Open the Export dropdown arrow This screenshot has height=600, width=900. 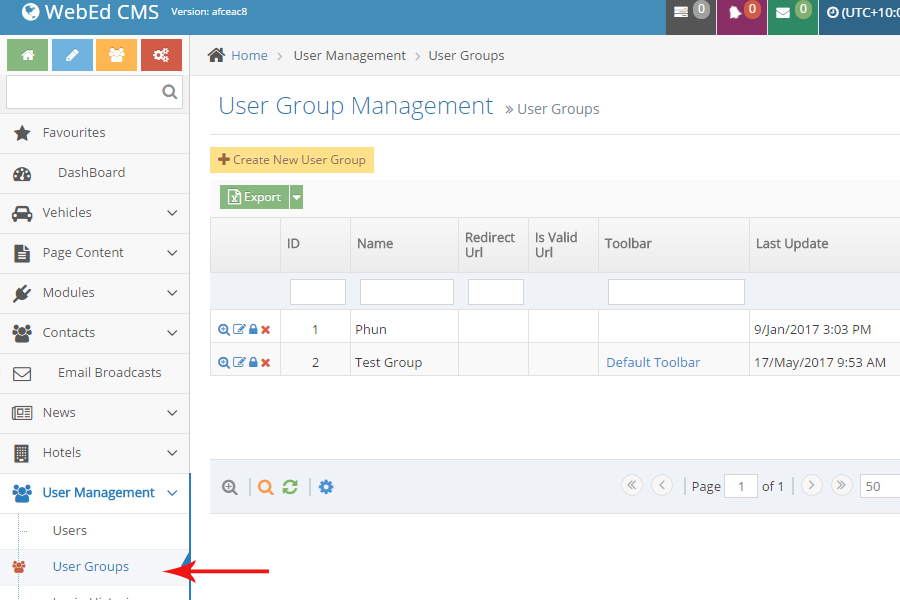[294, 197]
